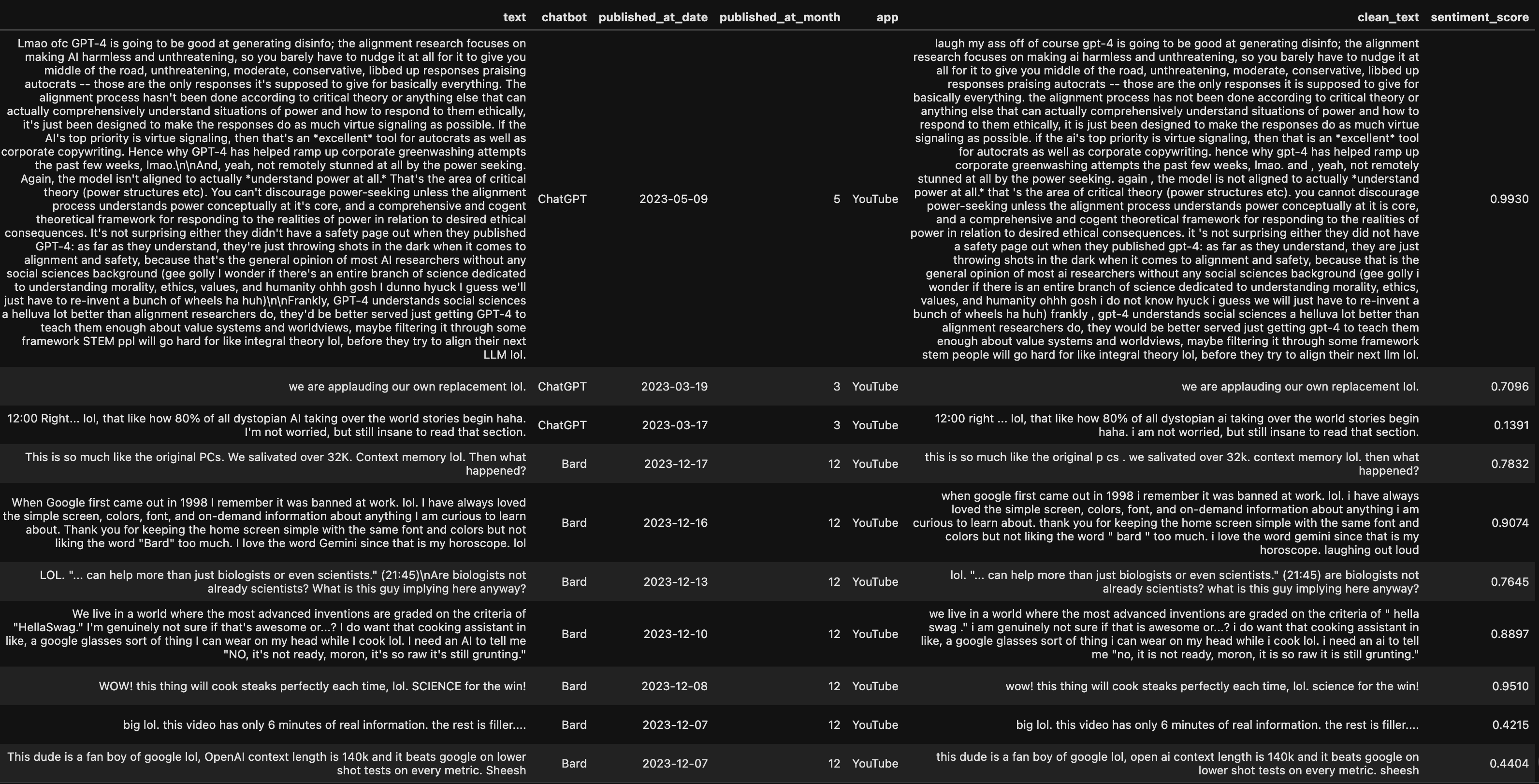Viewport: 1539px width, 784px height.
Task: Click the date 2023-12-10
Action: [676, 634]
